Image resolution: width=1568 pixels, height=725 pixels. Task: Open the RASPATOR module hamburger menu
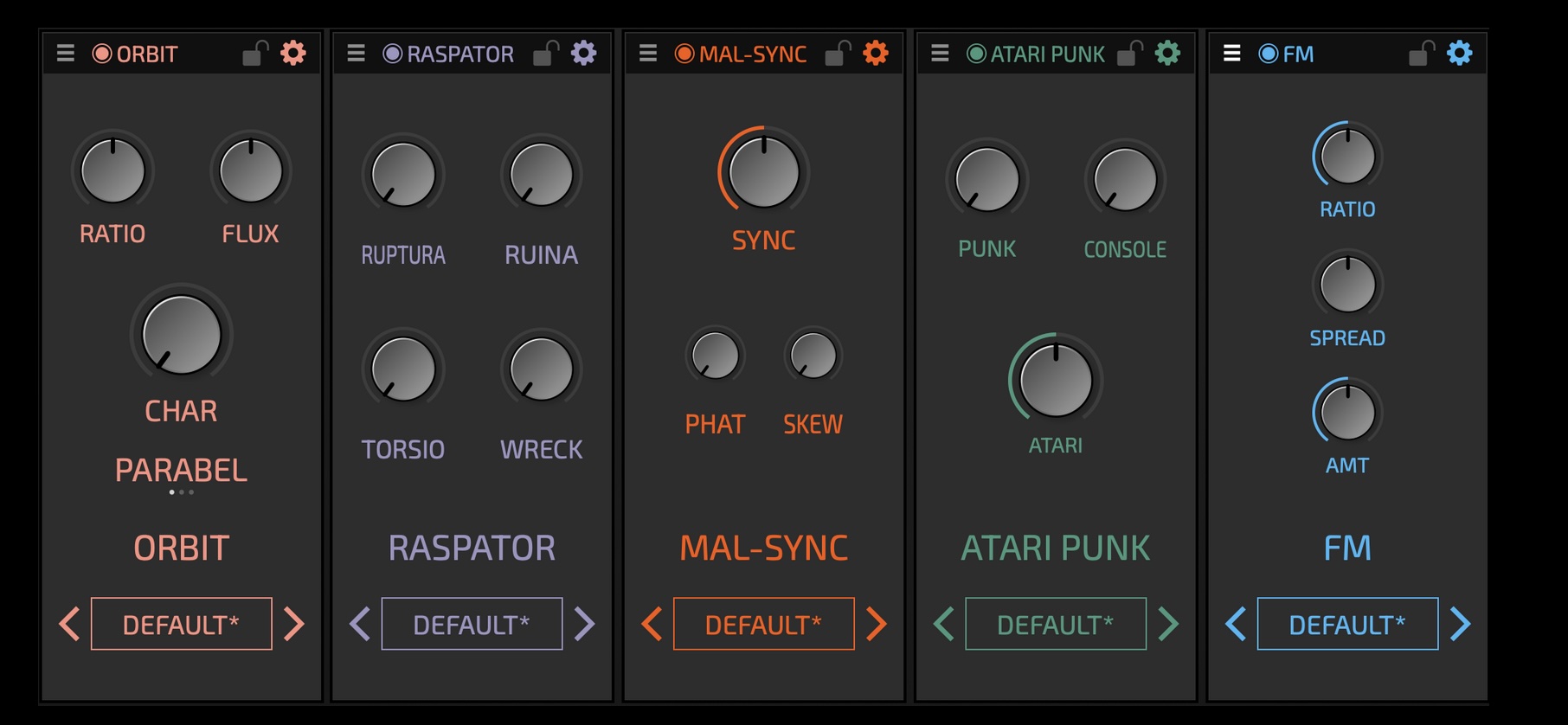pyautogui.click(x=357, y=54)
